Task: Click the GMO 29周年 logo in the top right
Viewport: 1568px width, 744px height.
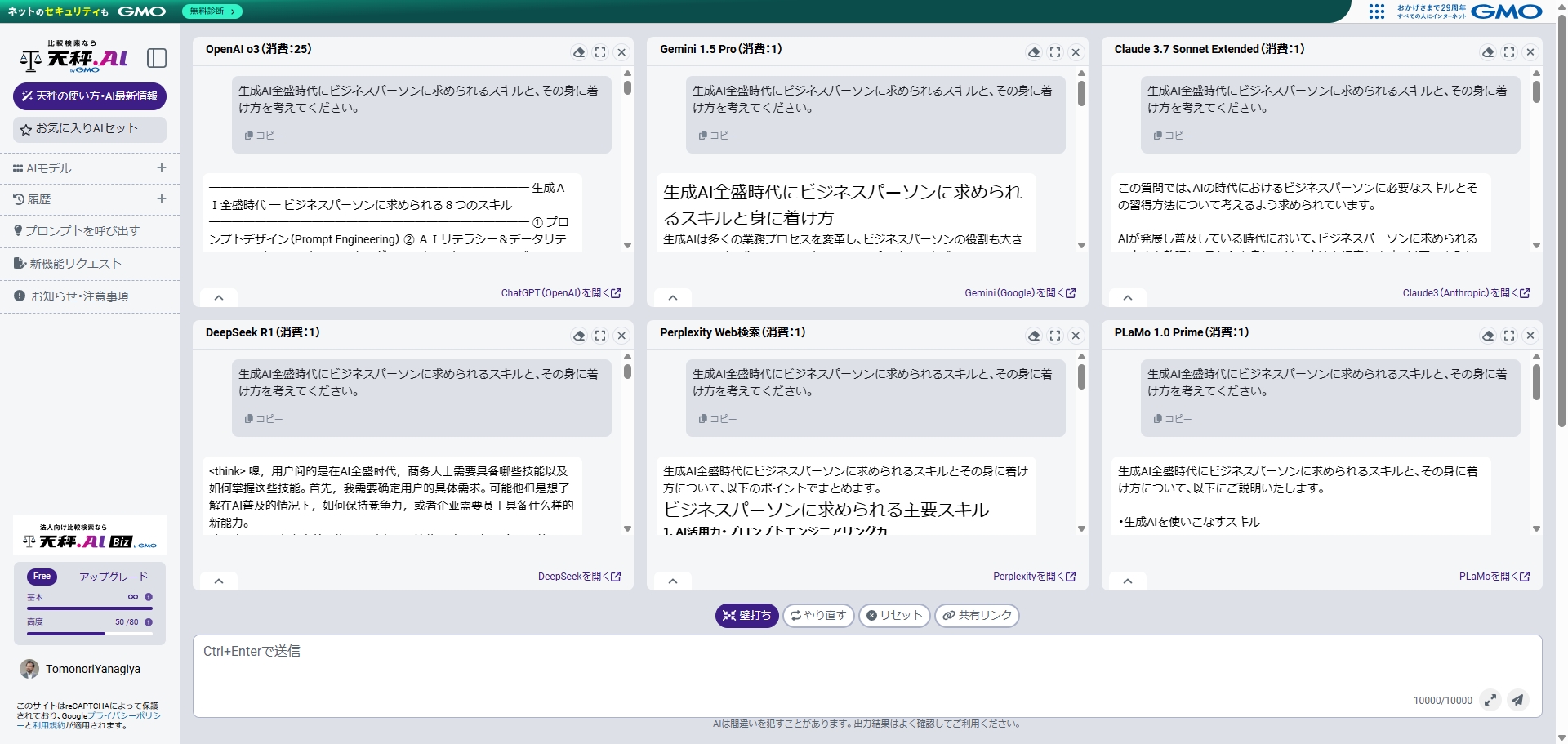Action: (1462, 11)
